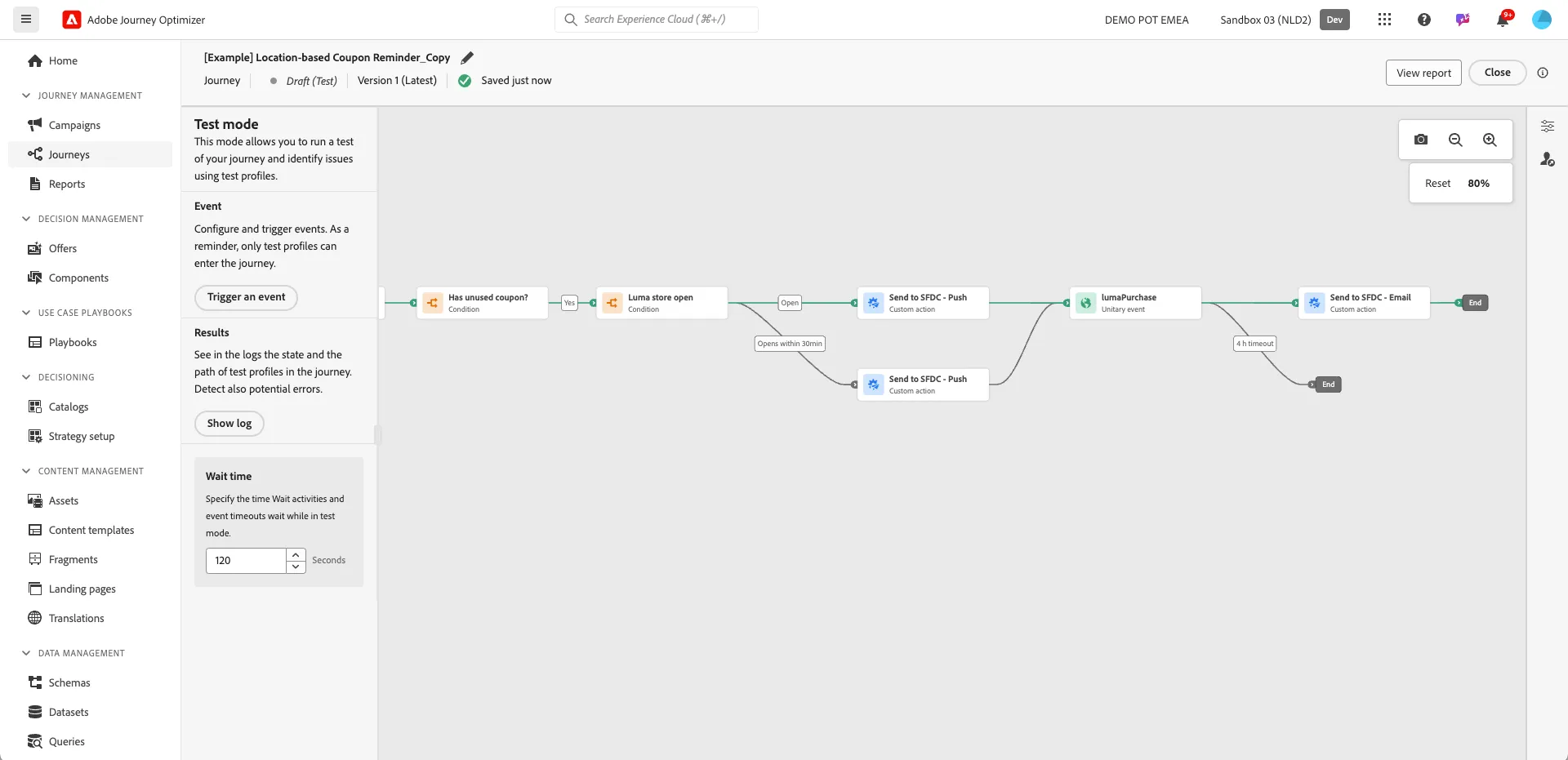Select the lumaPurchase event node

tap(1135, 303)
